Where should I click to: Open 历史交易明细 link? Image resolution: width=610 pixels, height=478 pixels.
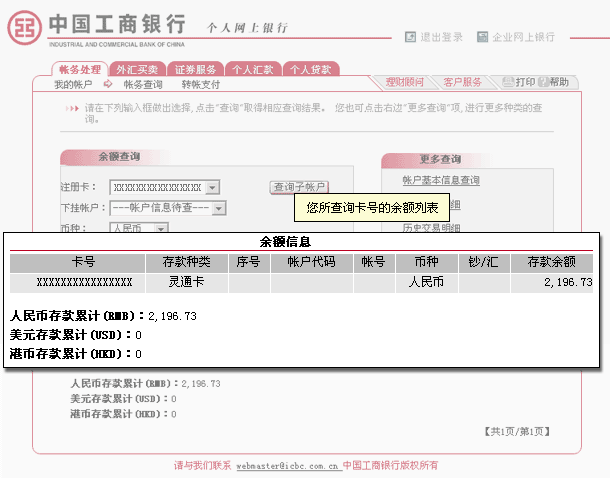[x=431, y=228]
